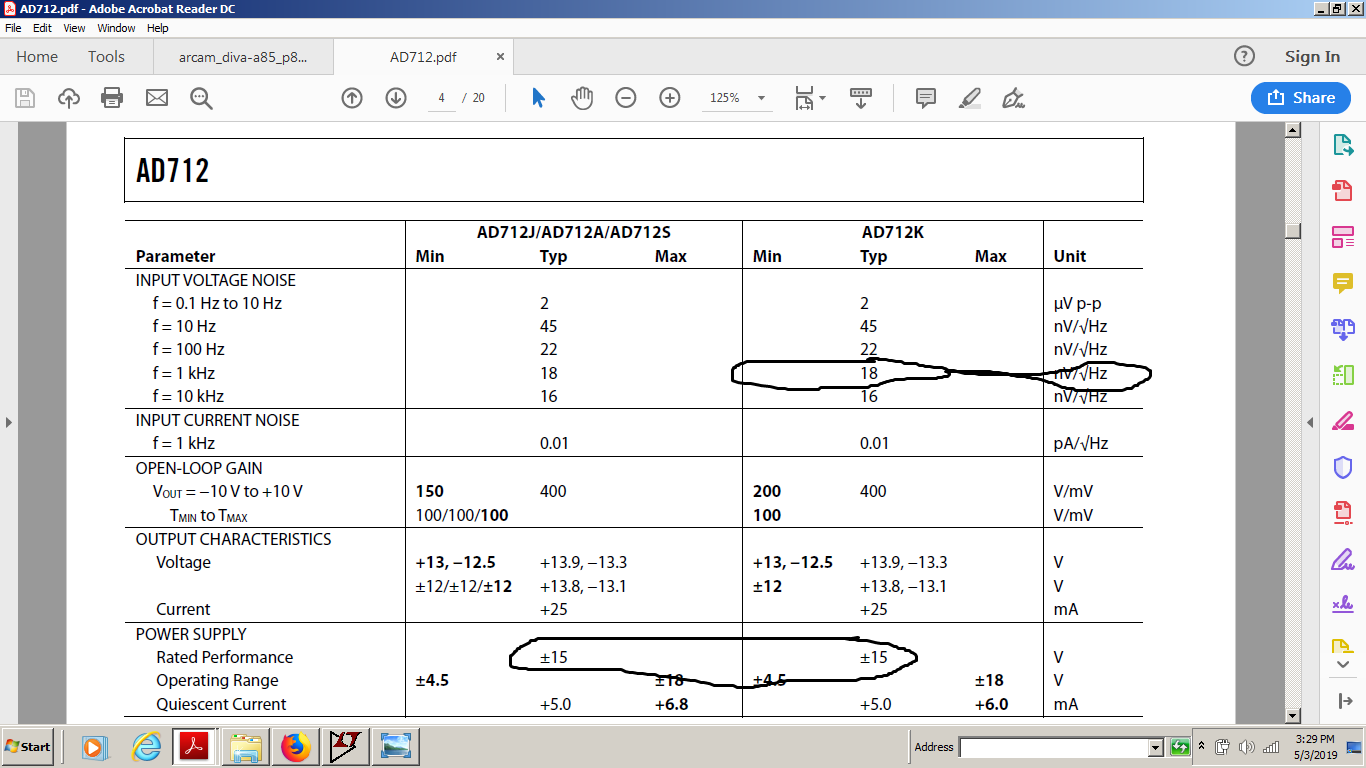Open the View menu
The image size is (1366, 768).
point(74,28)
